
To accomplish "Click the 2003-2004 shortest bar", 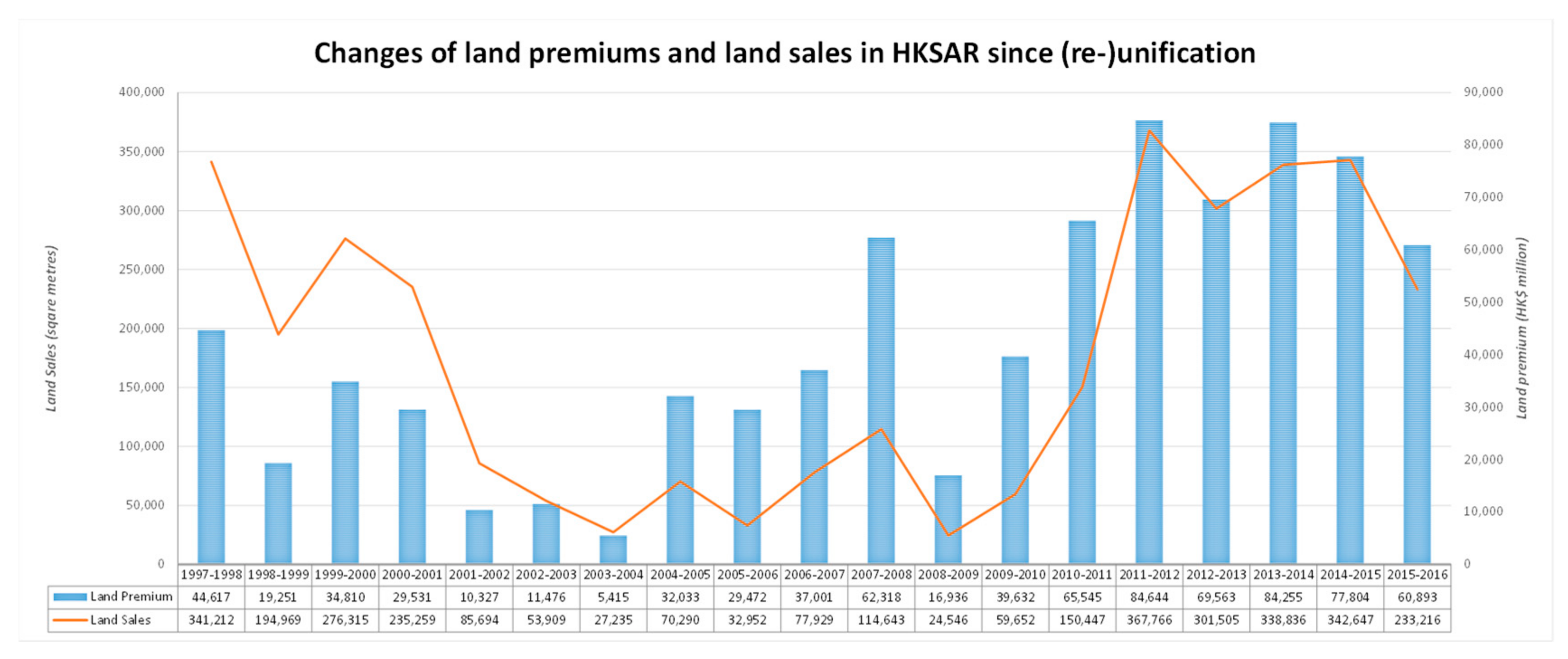I will [613, 549].
